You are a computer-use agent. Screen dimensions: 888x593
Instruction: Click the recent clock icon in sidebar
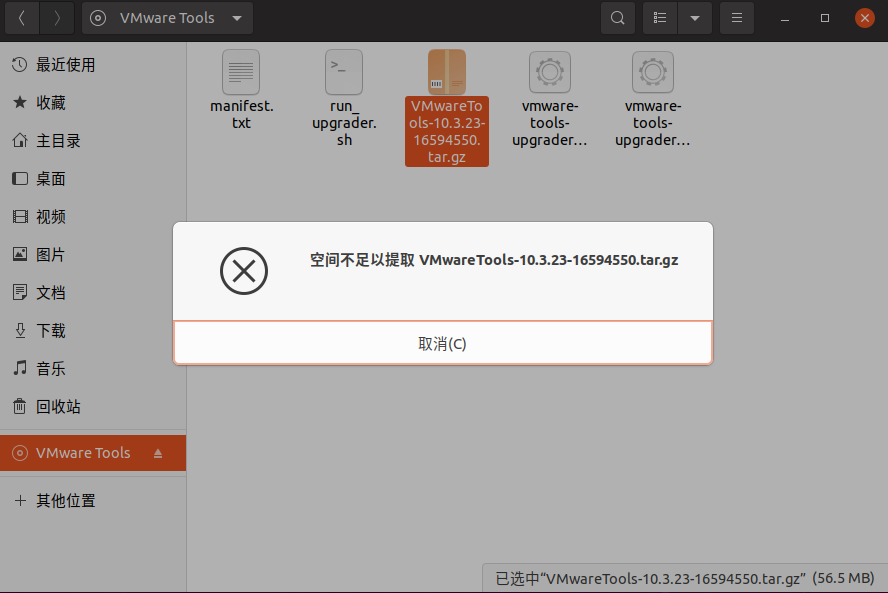(x=20, y=65)
